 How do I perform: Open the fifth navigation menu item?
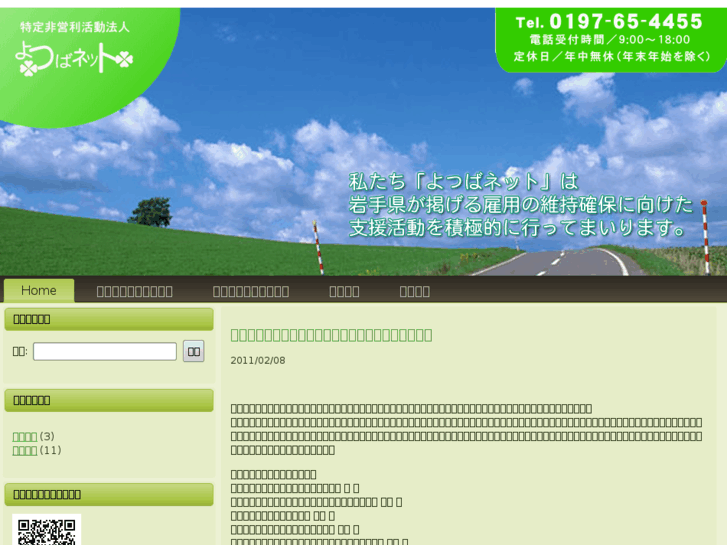415,291
